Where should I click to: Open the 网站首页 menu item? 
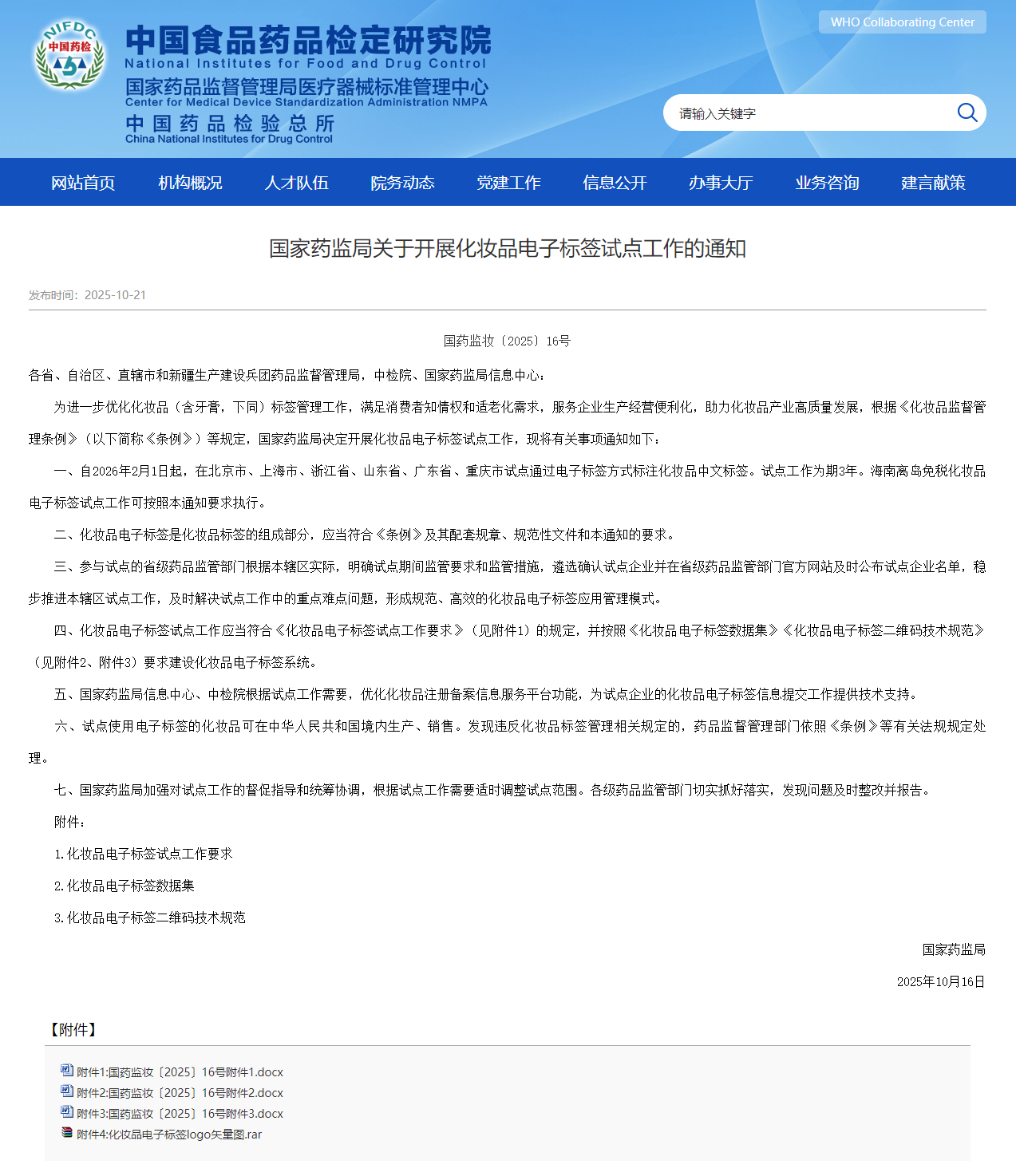point(83,183)
